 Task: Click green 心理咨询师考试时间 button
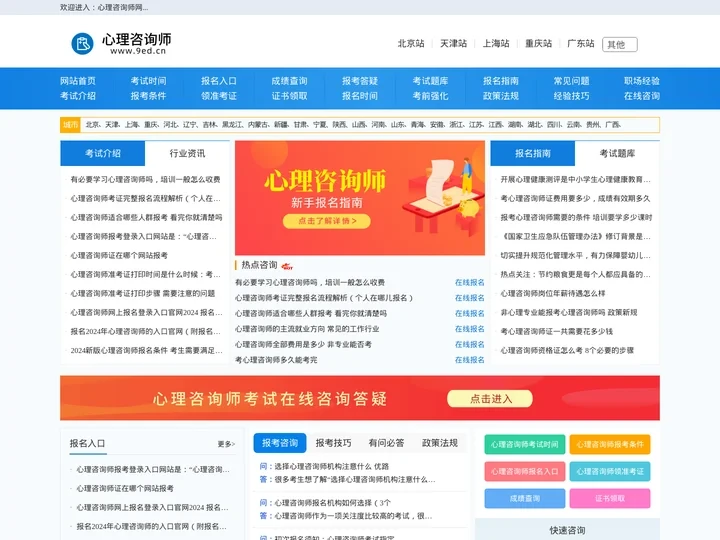pyautogui.click(x=525, y=444)
